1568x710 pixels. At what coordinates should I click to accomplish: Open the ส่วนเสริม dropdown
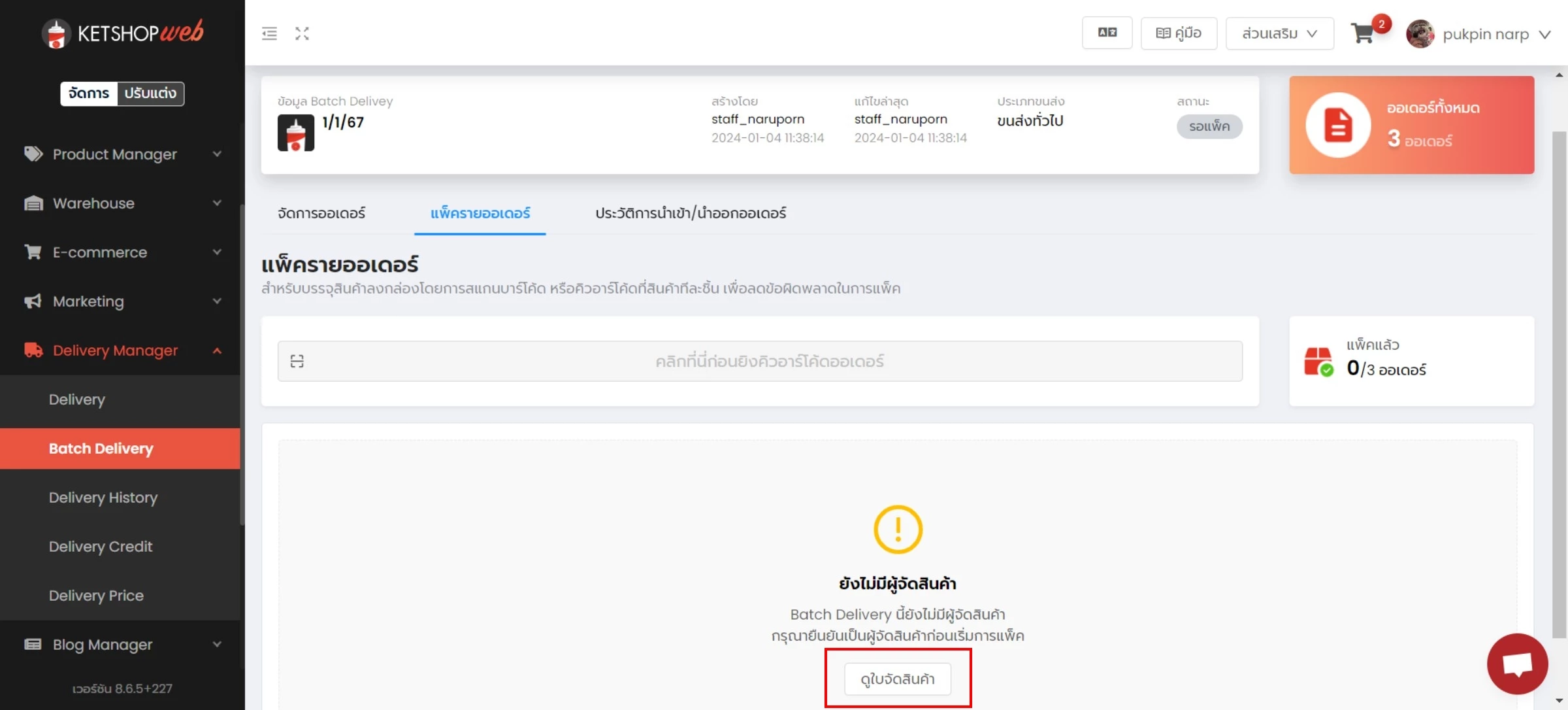(x=1279, y=33)
